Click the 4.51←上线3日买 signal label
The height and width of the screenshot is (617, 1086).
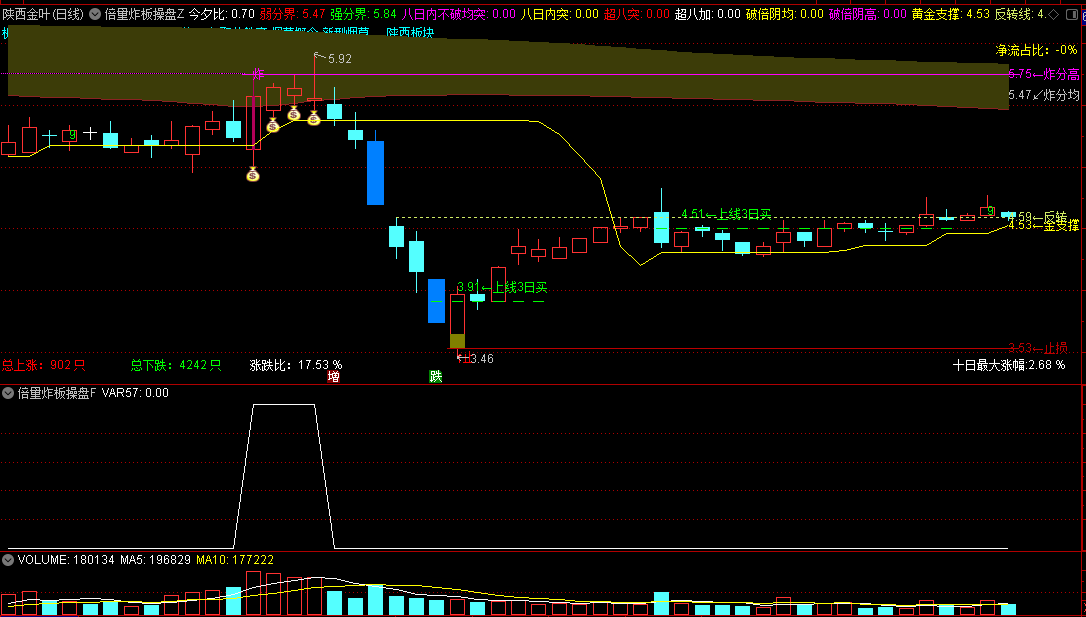(x=726, y=214)
